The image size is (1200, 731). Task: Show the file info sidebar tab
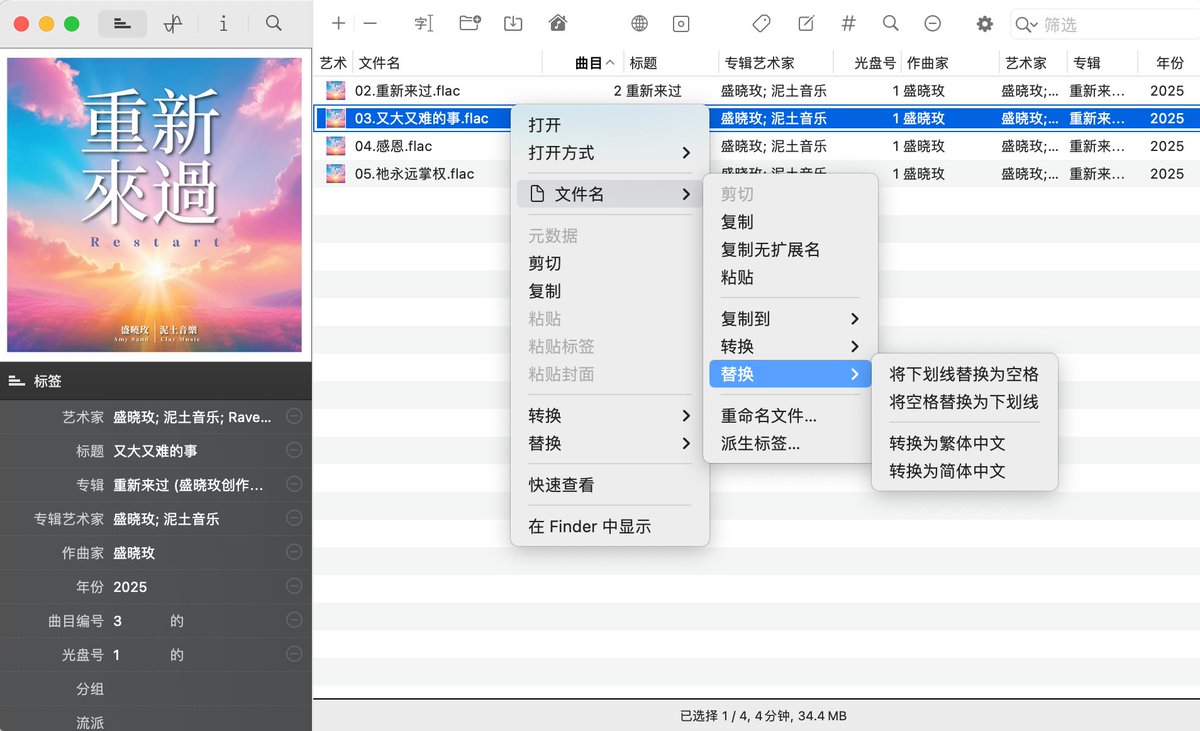click(x=223, y=24)
